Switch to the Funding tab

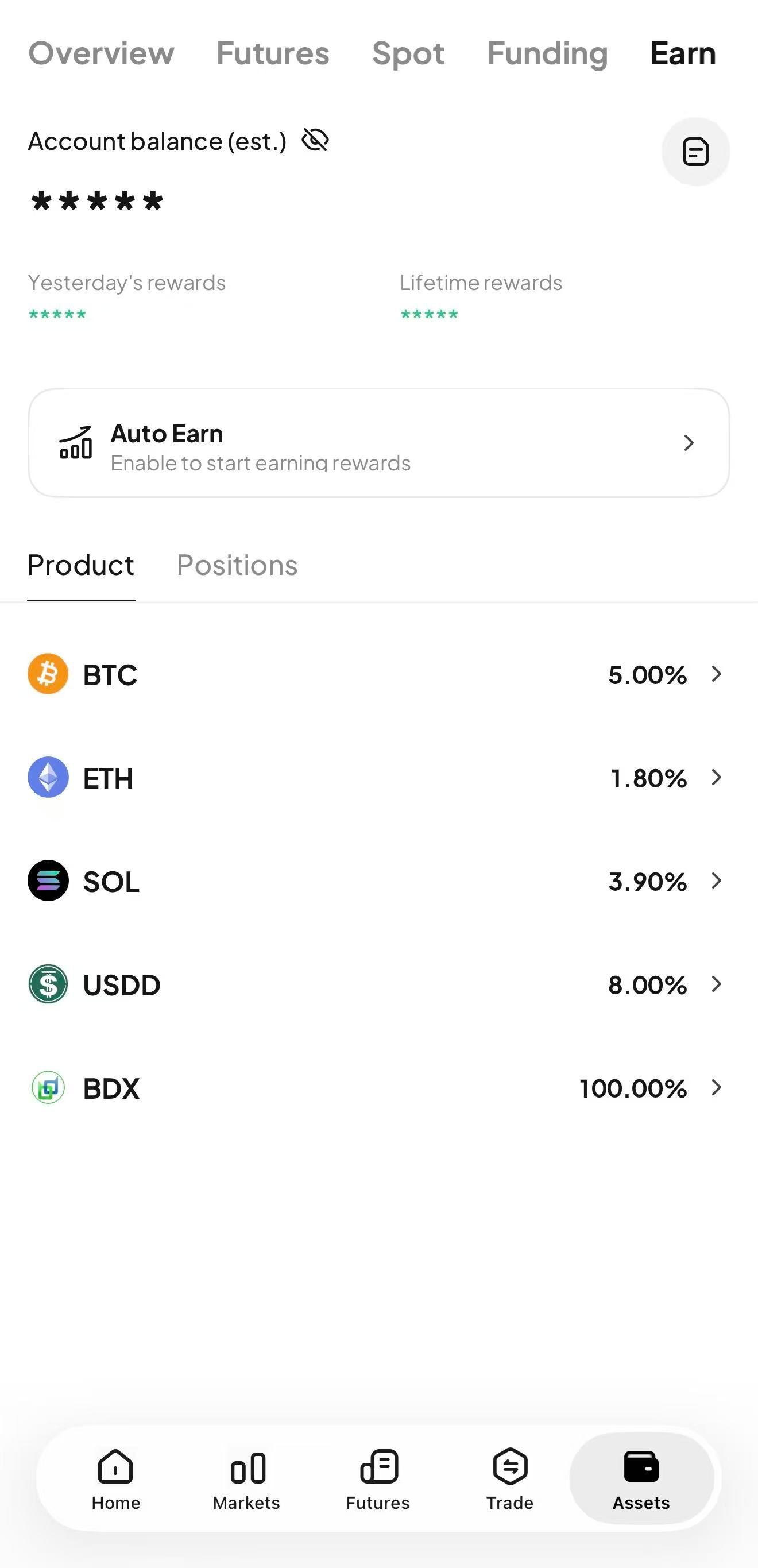(x=547, y=53)
